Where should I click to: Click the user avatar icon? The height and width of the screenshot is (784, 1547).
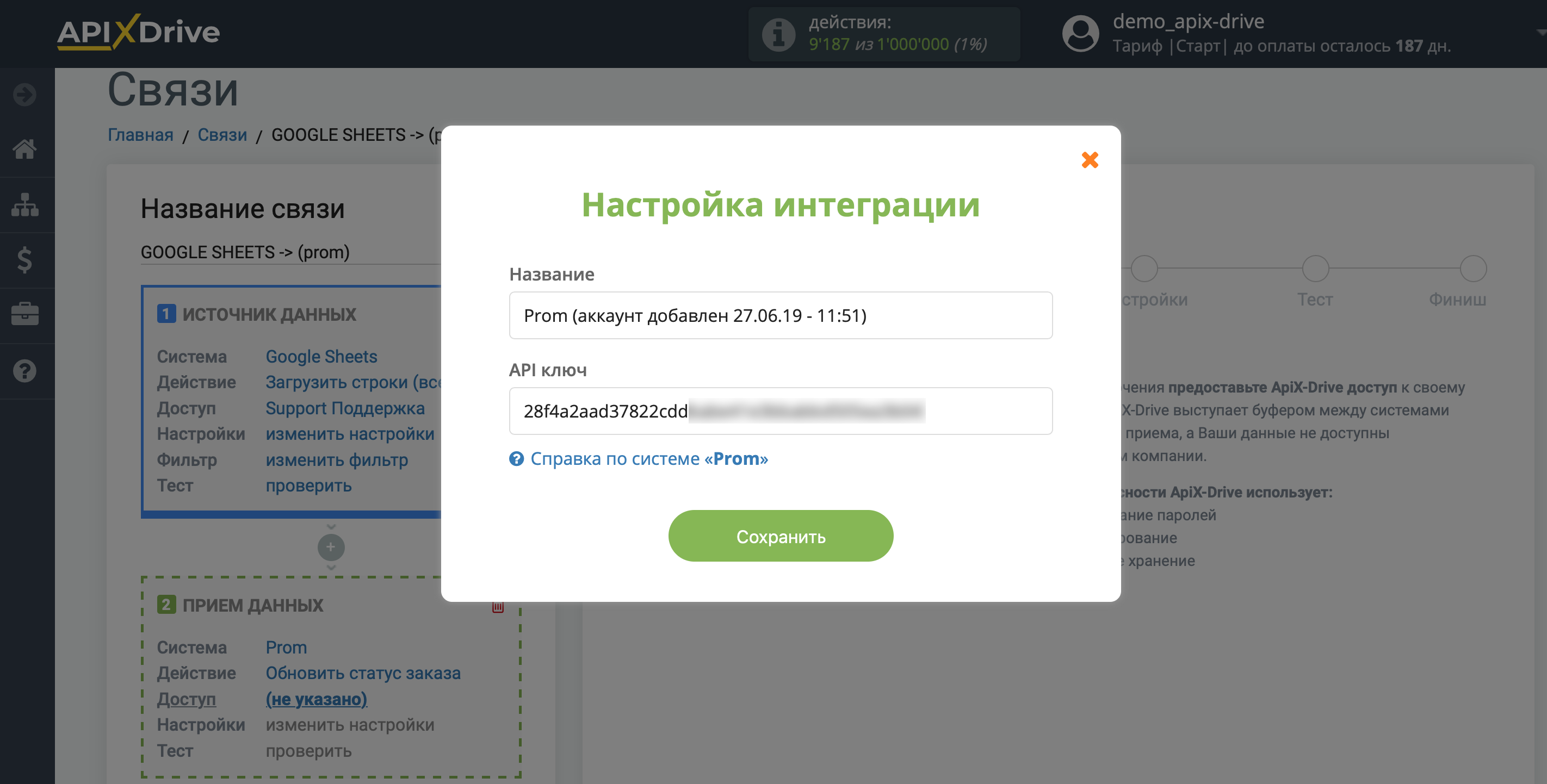tap(1080, 34)
